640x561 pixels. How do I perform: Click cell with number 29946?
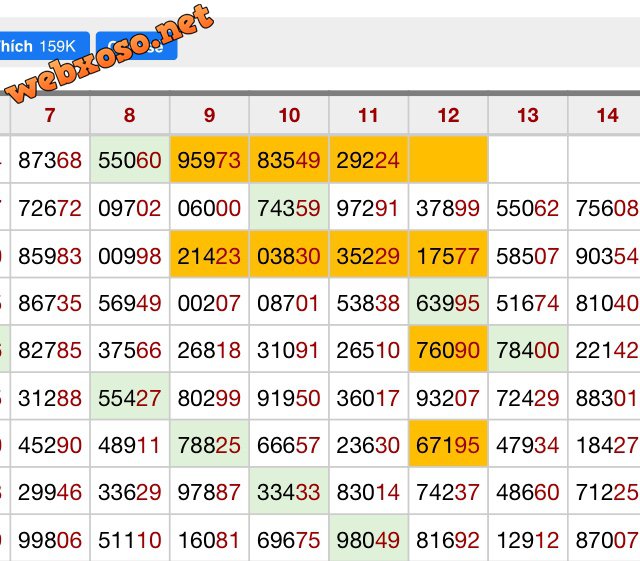coord(50,492)
